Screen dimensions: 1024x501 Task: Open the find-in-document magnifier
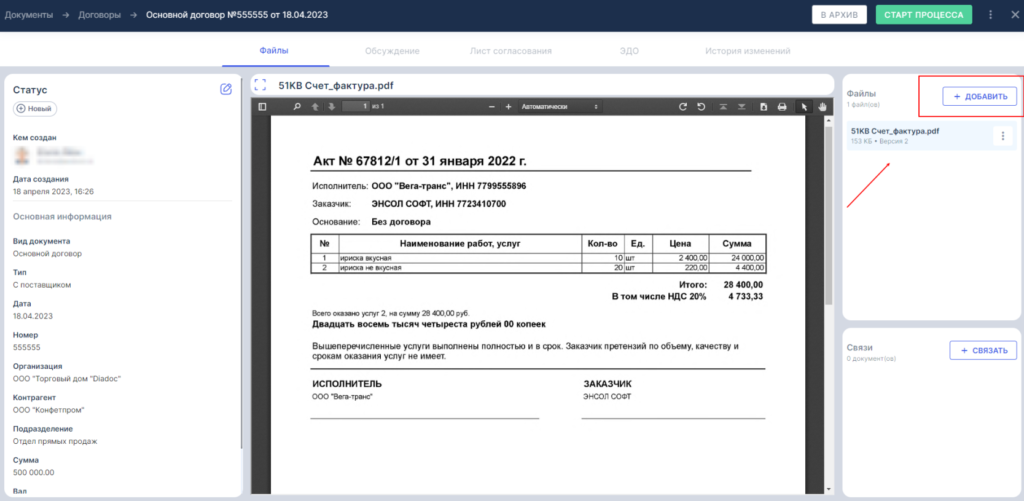297,106
